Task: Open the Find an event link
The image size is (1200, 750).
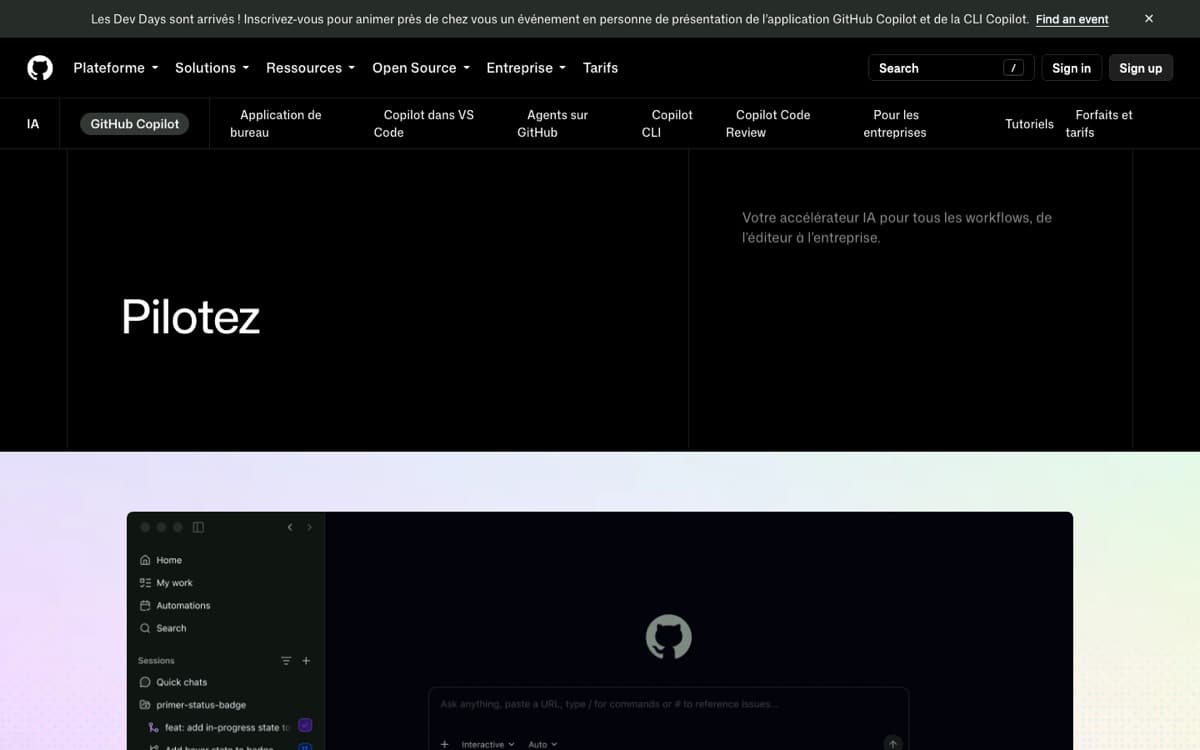Action: (x=1072, y=19)
